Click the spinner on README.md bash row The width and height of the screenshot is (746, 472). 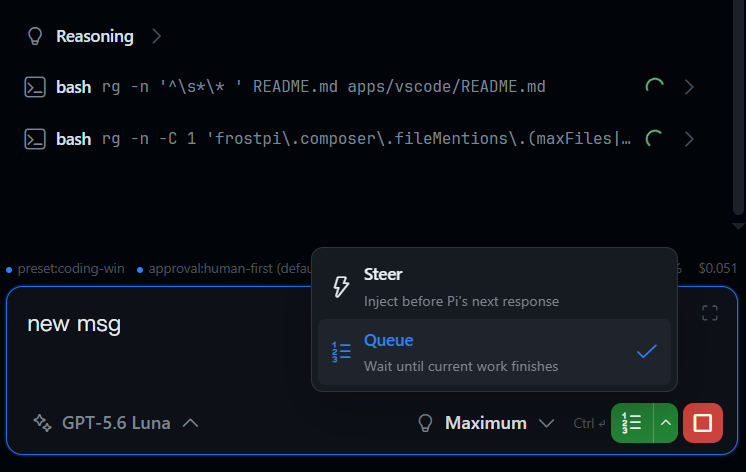(x=655, y=87)
